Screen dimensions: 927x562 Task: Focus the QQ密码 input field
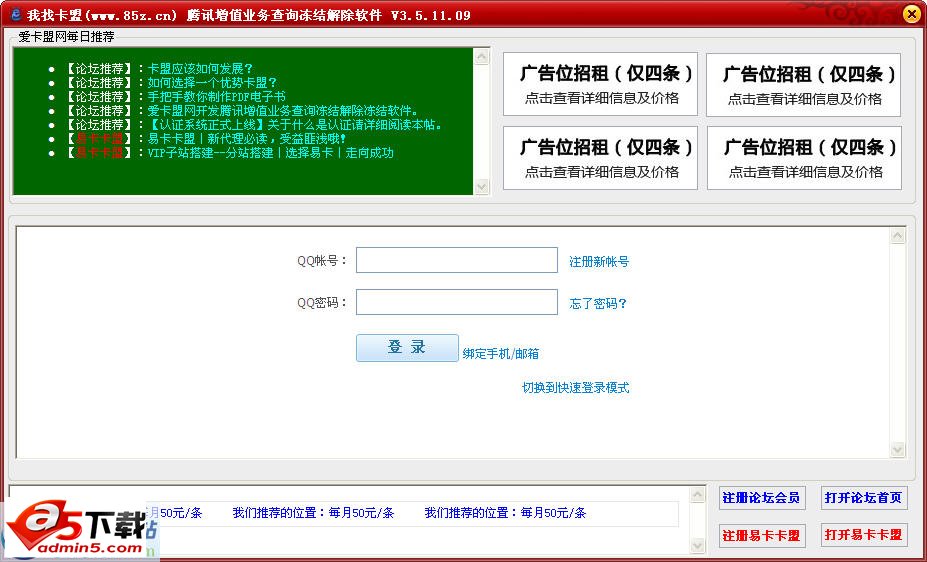[456, 302]
